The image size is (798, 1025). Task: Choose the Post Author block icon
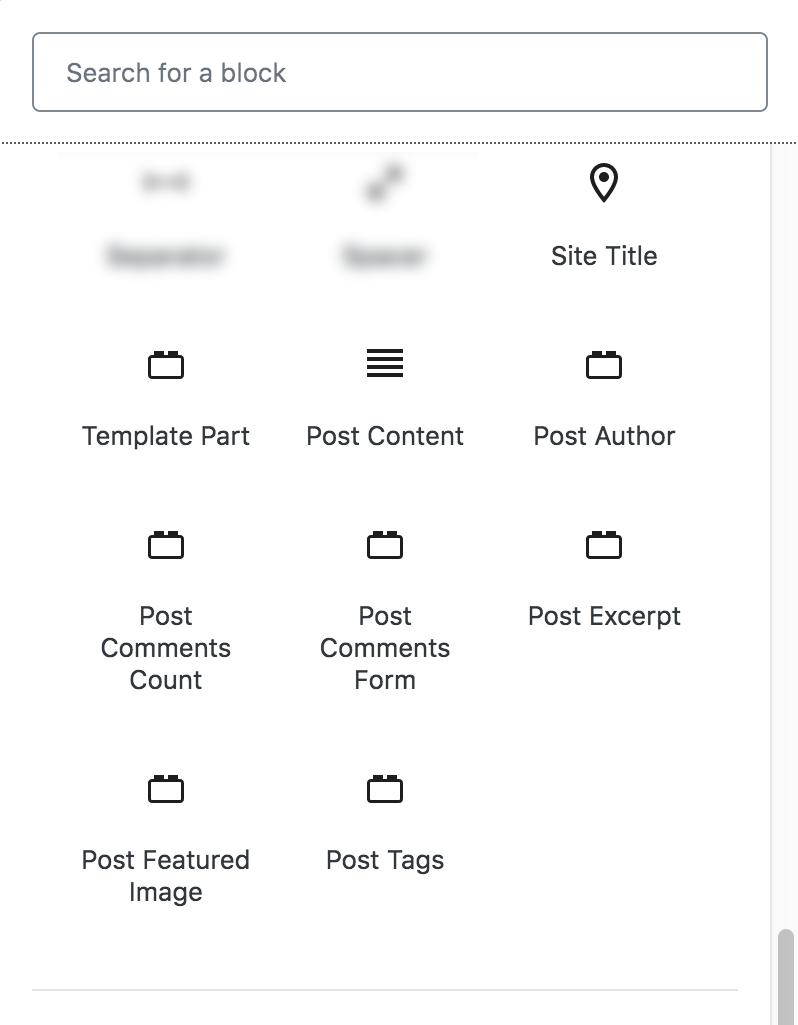604,365
